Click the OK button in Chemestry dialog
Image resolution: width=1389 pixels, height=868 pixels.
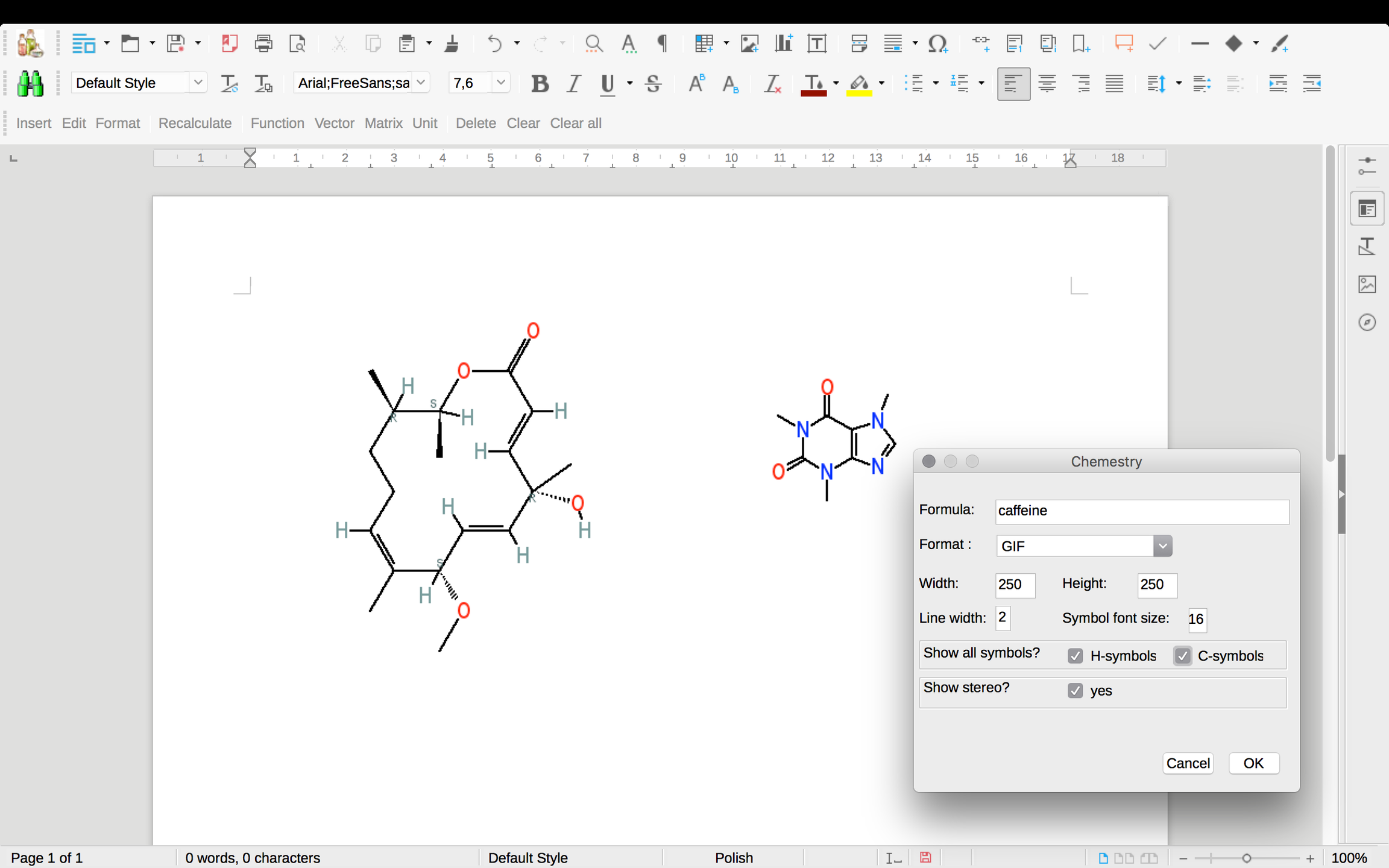point(1253,764)
